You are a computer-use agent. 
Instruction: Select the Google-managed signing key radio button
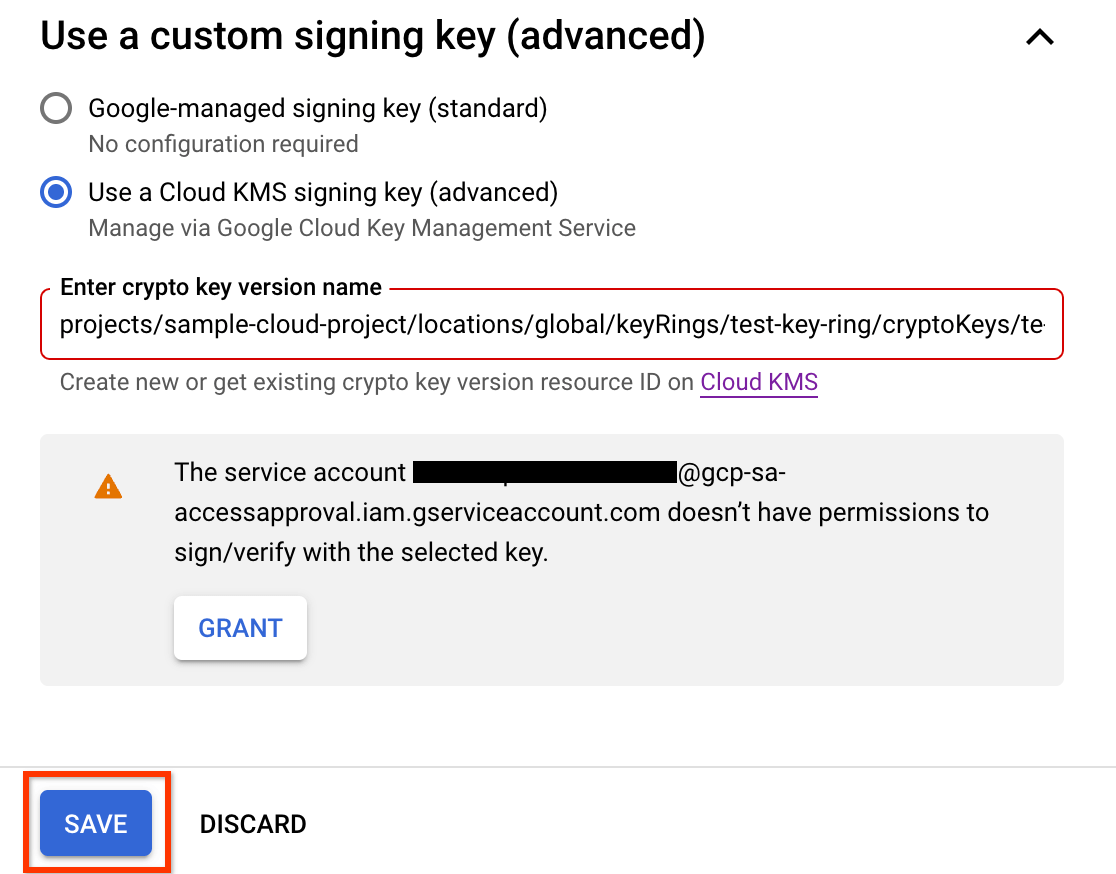(x=56, y=108)
